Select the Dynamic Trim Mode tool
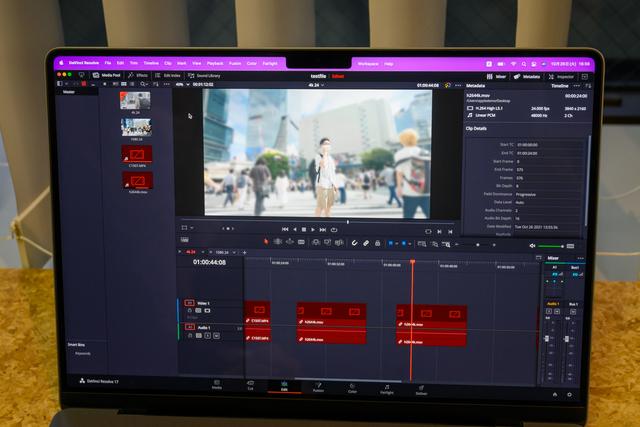The width and height of the screenshot is (640, 427). click(x=289, y=242)
